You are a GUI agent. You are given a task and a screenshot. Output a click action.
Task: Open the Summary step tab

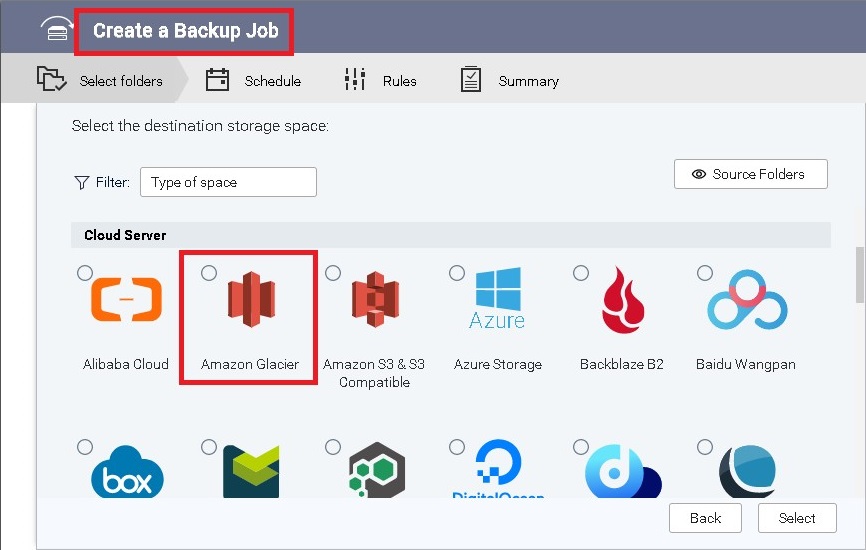[x=510, y=81]
